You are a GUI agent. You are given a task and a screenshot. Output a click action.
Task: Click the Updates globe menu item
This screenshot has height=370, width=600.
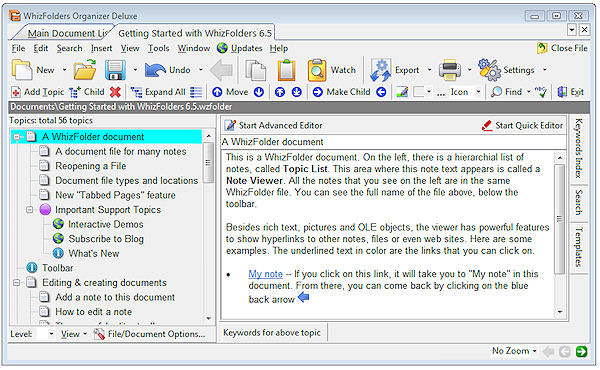pos(240,49)
